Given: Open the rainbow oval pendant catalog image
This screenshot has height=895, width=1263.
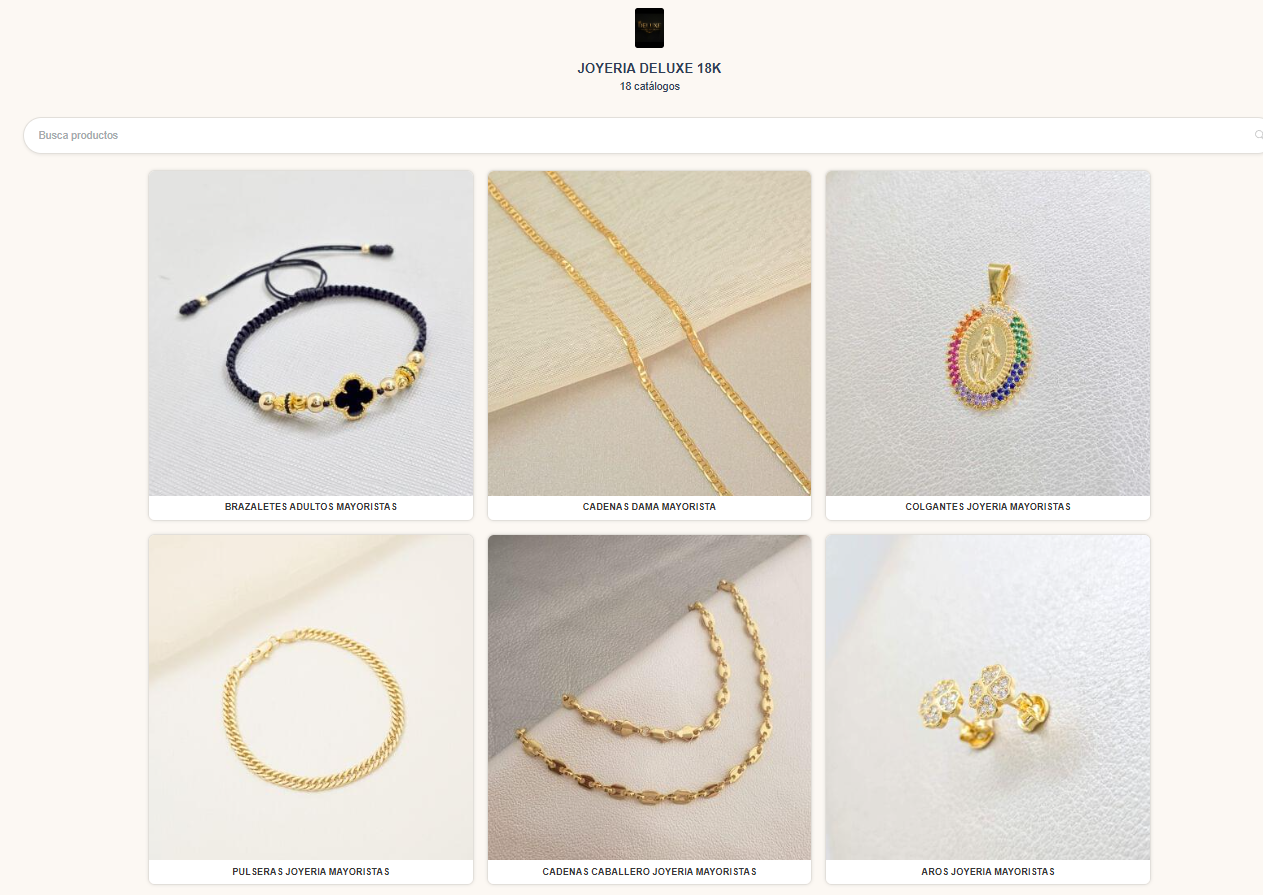Looking at the screenshot, I should click(988, 333).
